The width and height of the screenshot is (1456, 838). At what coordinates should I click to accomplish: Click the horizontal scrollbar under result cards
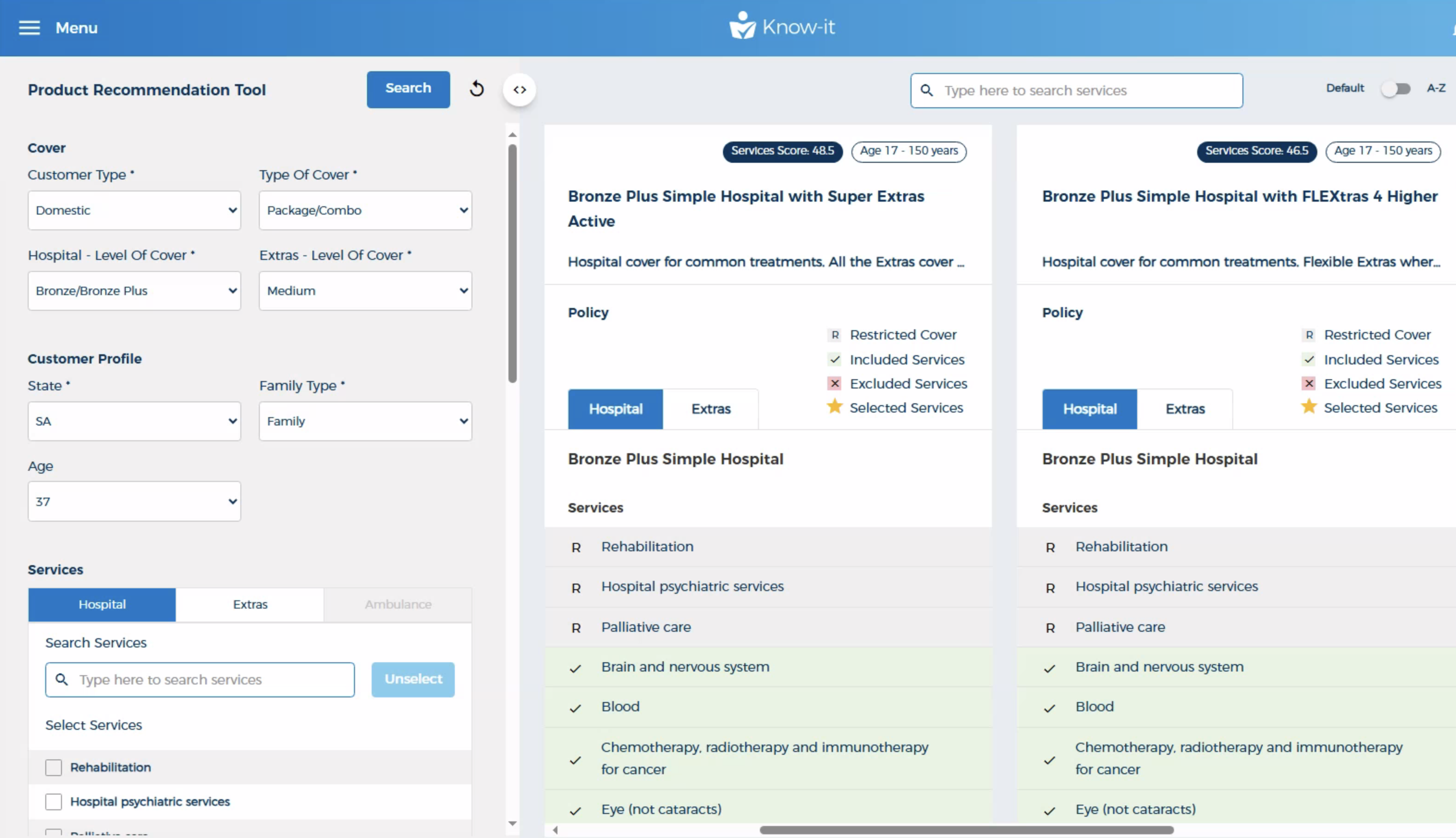click(966, 830)
